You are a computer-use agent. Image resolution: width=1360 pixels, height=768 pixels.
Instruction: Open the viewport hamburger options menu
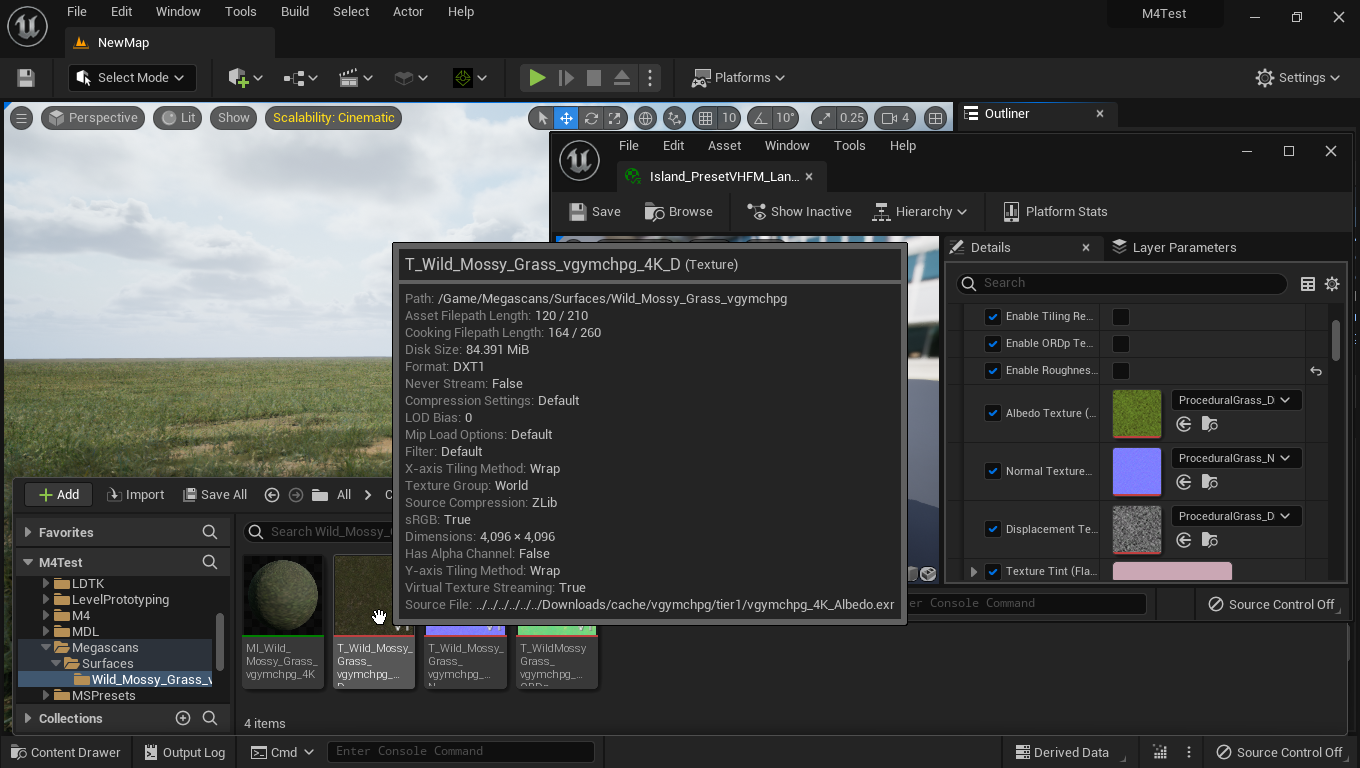(21, 118)
